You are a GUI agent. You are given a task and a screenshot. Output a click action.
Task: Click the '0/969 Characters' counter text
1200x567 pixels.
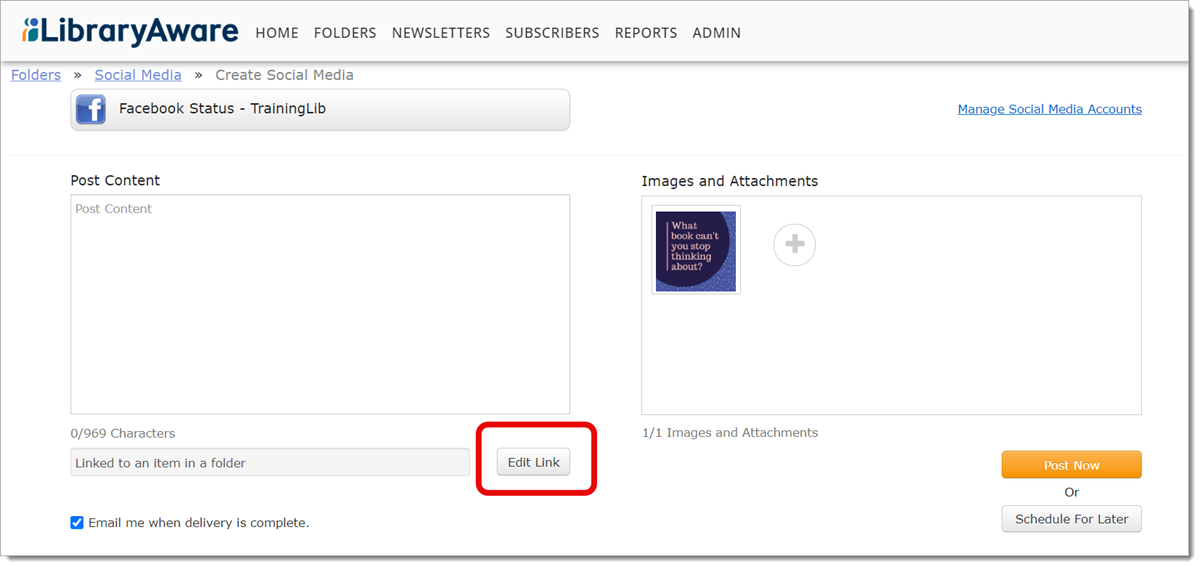coord(123,433)
